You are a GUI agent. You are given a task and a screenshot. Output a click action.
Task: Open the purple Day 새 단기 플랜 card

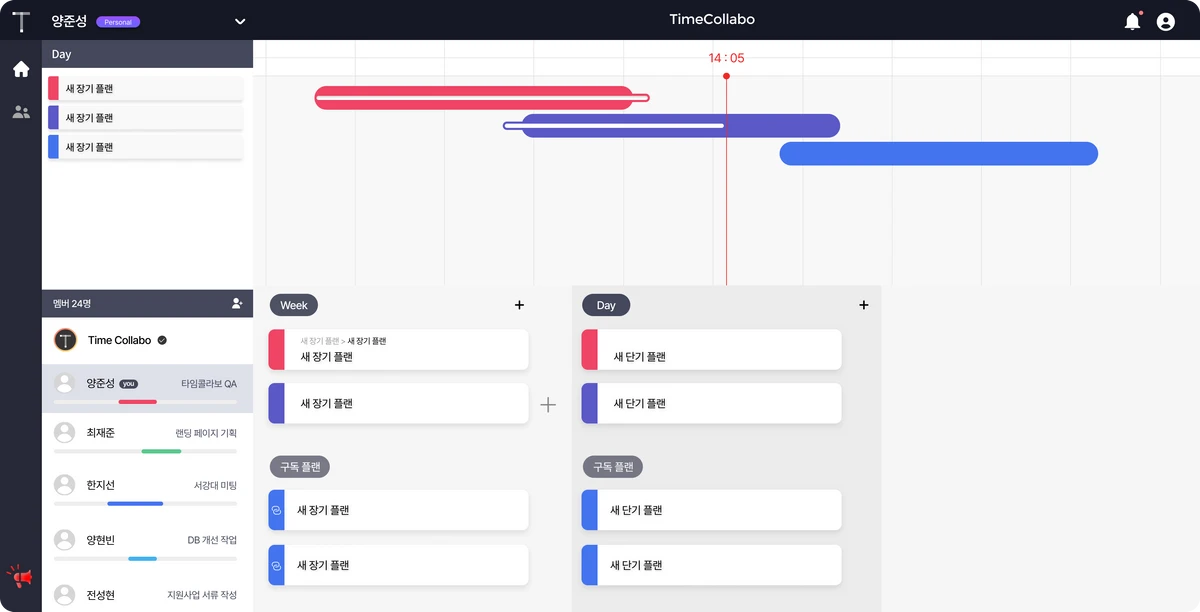[712, 403]
